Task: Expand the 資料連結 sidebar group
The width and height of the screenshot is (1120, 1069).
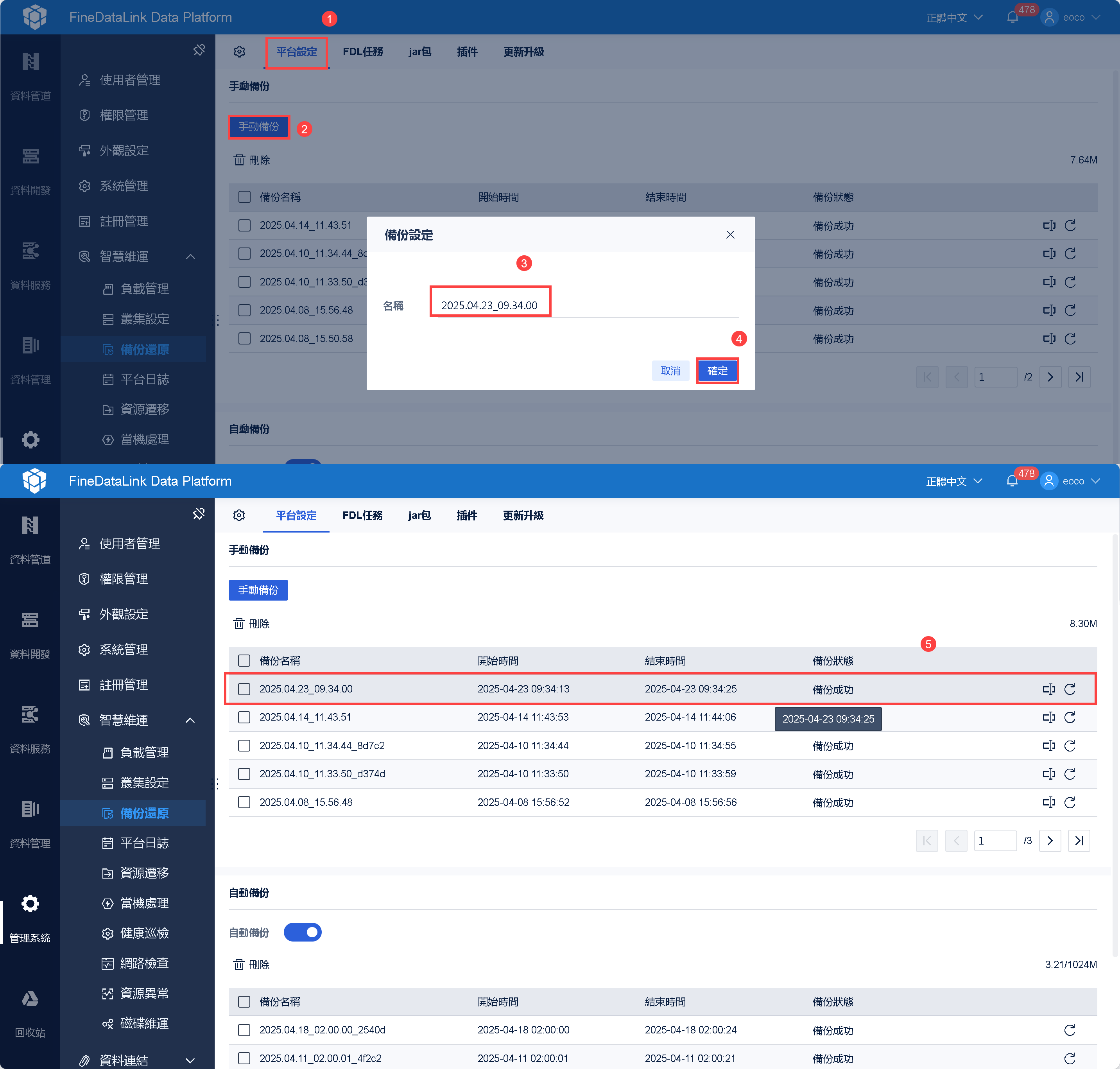Action: coord(190,1060)
